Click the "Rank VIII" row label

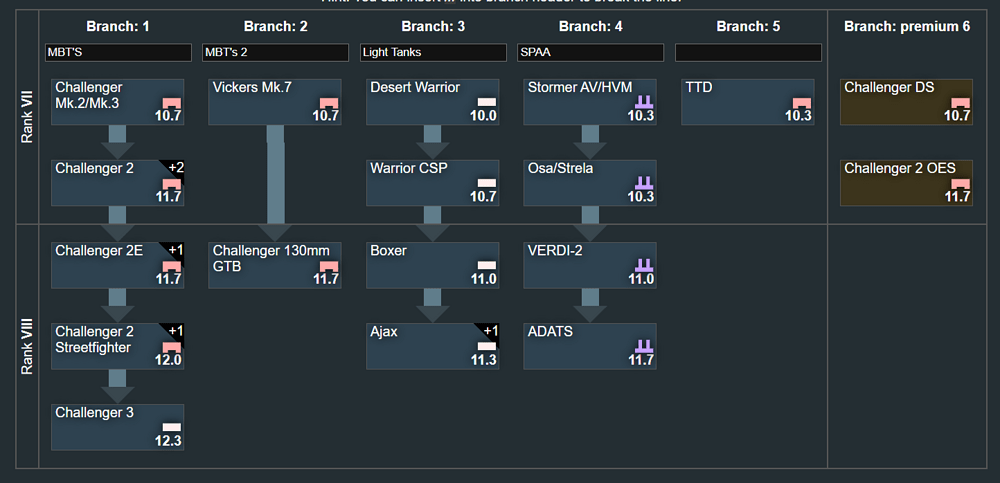pyautogui.click(x=27, y=348)
